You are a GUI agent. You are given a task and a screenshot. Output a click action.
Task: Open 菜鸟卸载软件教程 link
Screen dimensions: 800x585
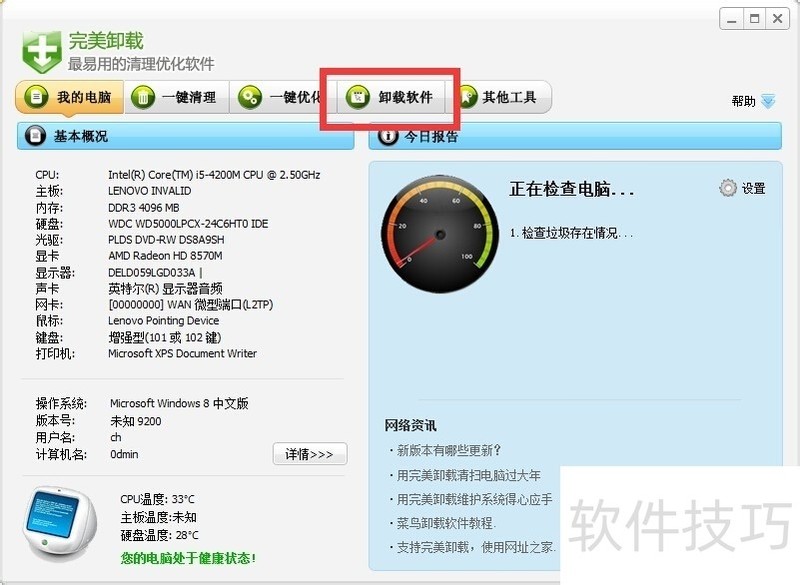click(445, 523)
